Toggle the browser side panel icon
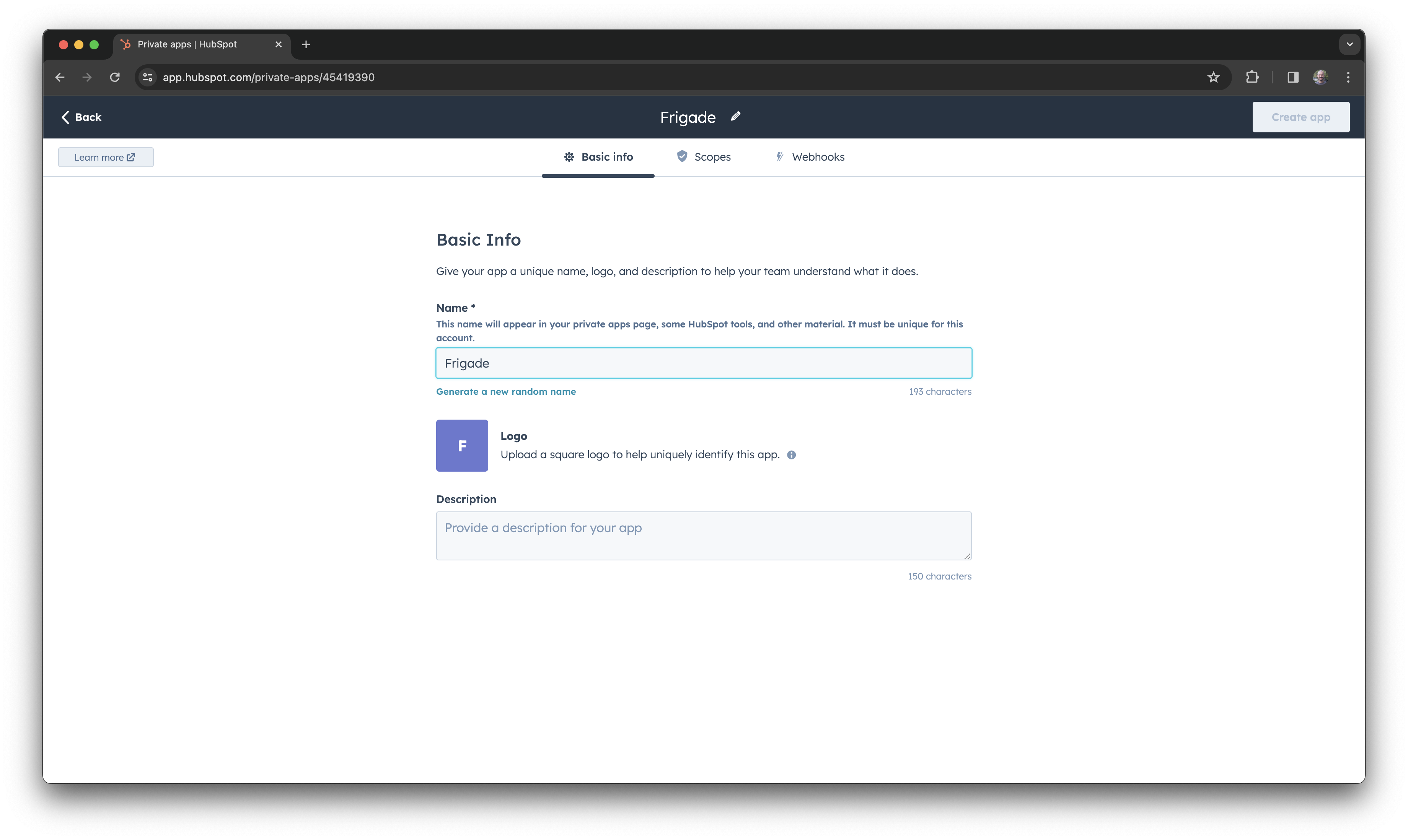The width and height of the screenshot is (1408, 840). (x=1292, y=77)
